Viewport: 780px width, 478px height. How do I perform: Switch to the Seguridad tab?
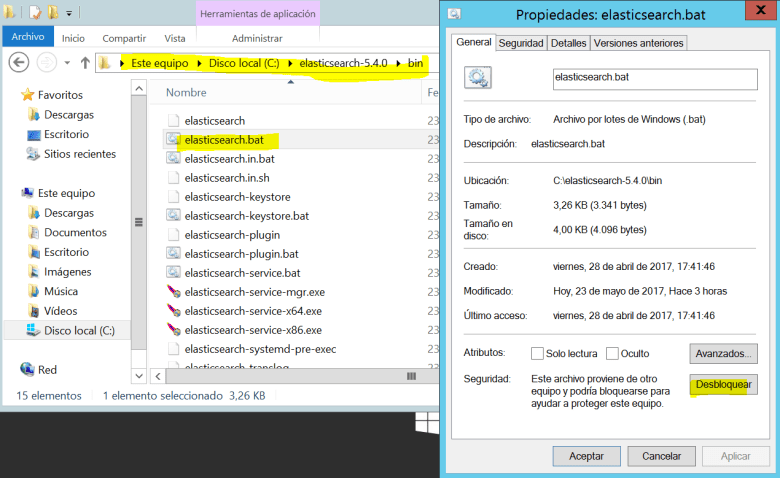click(521, 43)
